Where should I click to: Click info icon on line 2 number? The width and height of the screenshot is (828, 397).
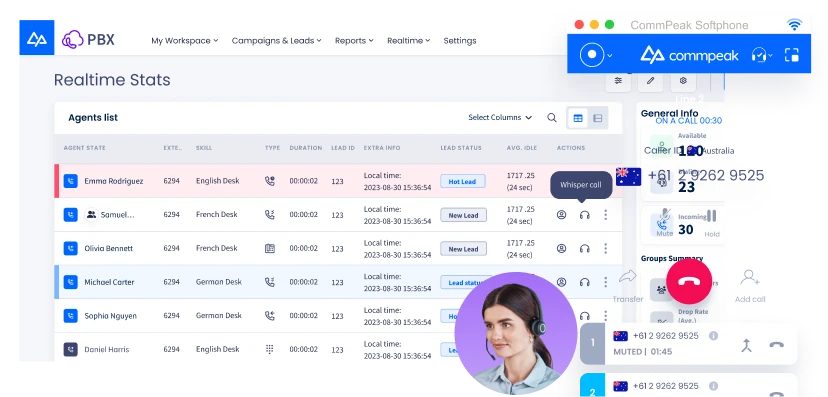pos(713,386)
